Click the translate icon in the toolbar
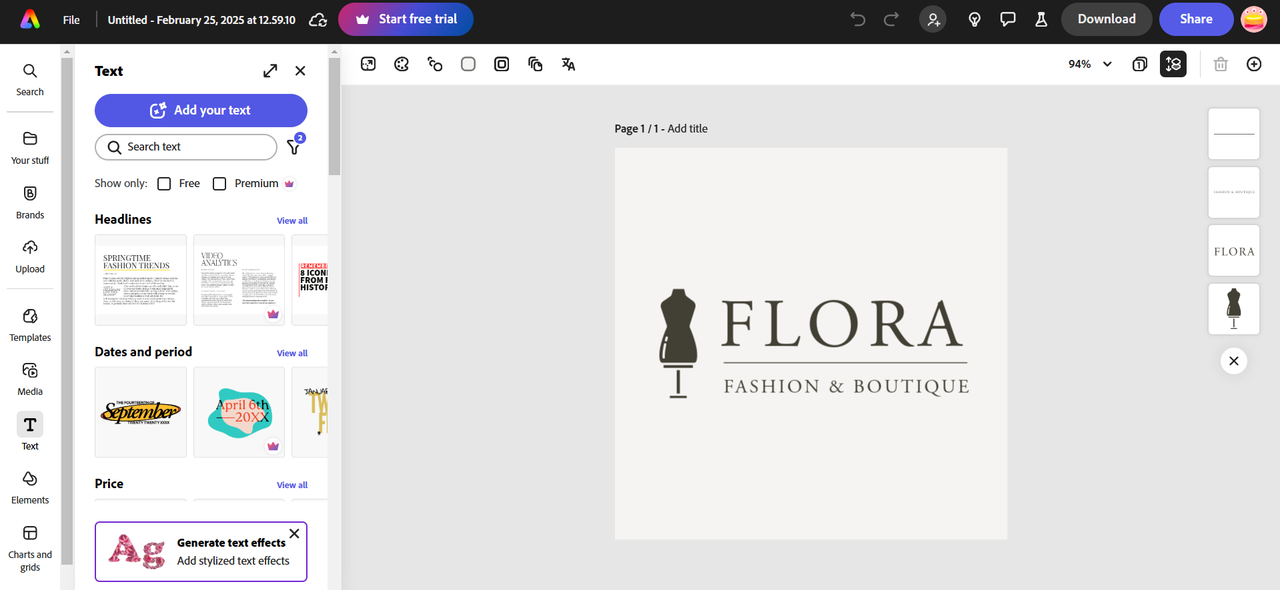 click(568, 64)
